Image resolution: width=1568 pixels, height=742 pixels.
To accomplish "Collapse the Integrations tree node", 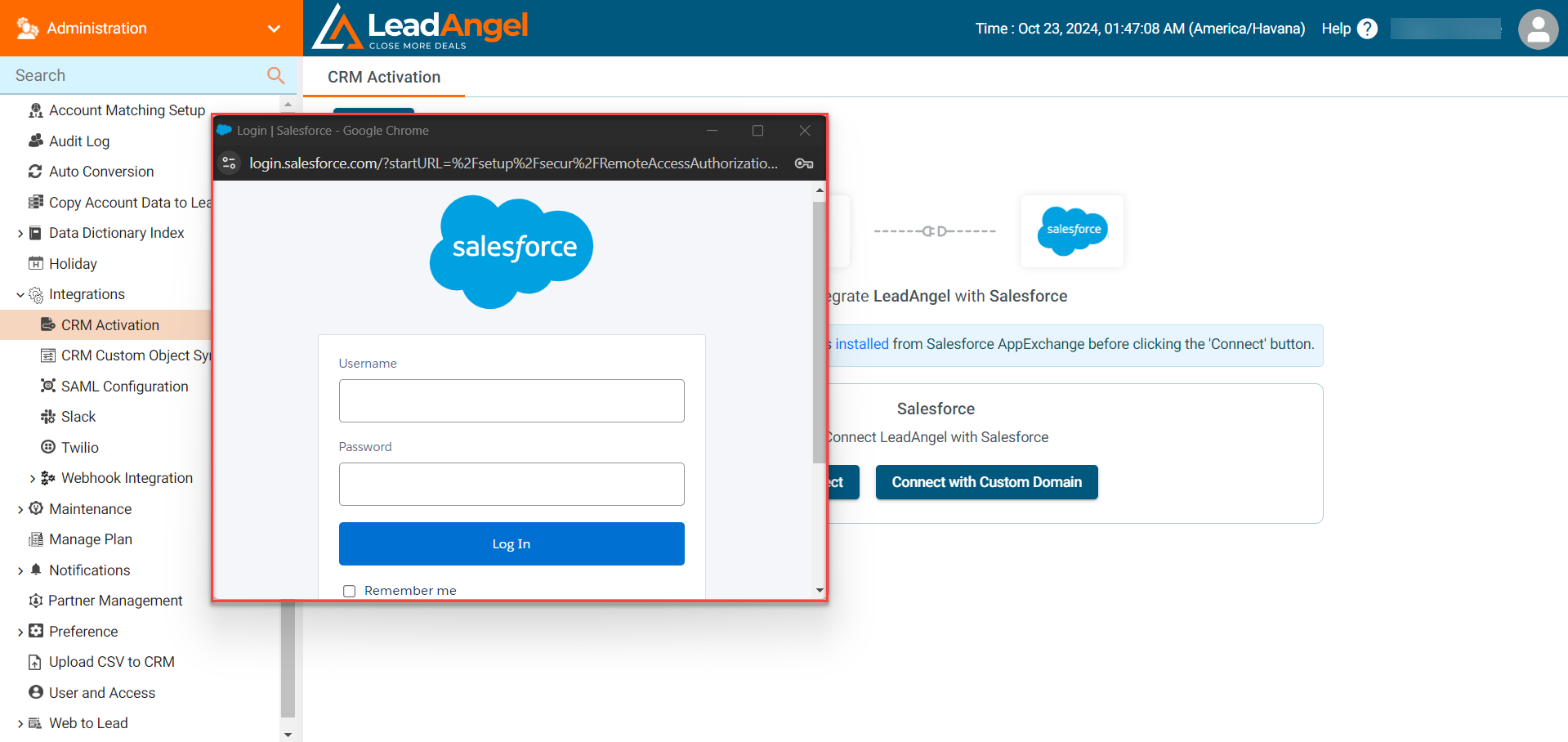I will point(20,294).
